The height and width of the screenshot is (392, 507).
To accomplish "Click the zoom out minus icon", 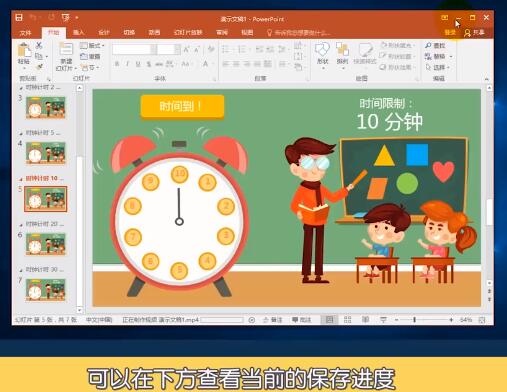I will 396,320.
